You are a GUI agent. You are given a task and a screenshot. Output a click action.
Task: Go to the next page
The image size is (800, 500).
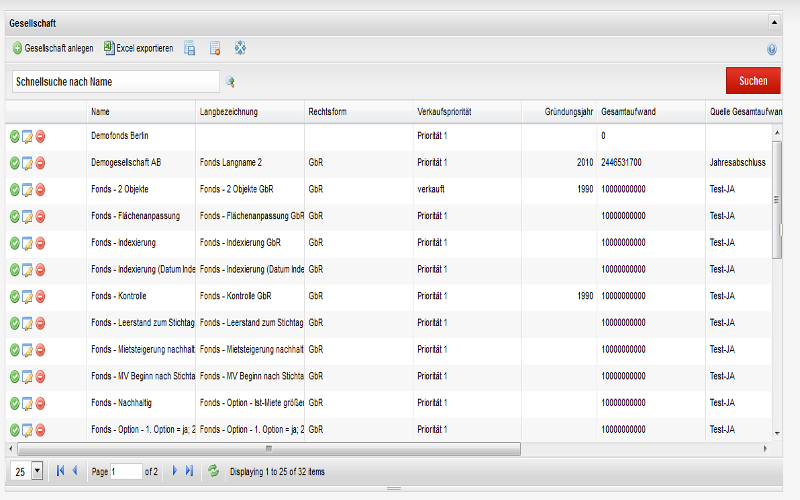[x=174, y=471]
